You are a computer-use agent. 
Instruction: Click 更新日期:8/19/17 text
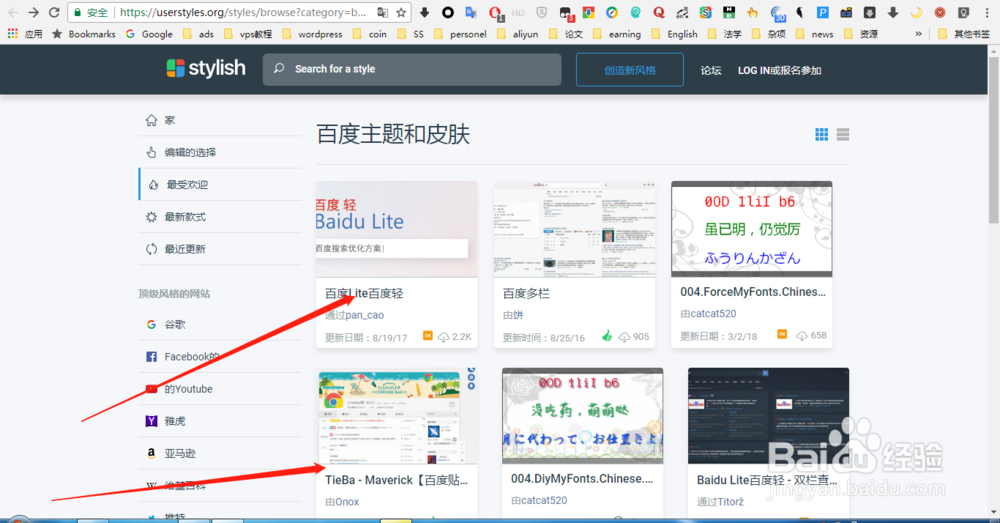[x=366, y=337]
